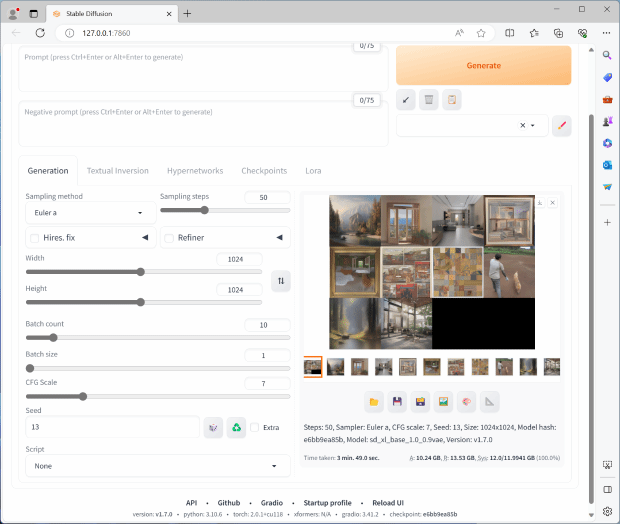Click the trash clear-prompt icon

(x=429, y=100)
